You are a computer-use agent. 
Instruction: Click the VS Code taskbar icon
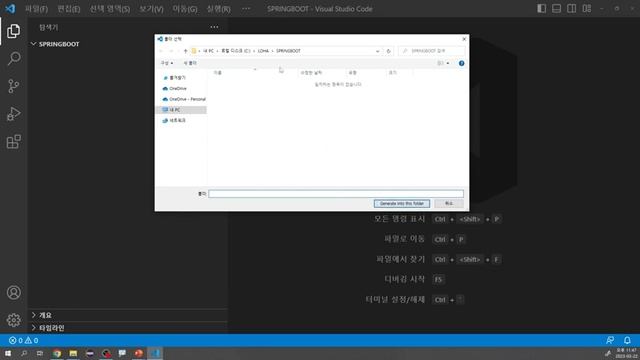tap(155, 353)
